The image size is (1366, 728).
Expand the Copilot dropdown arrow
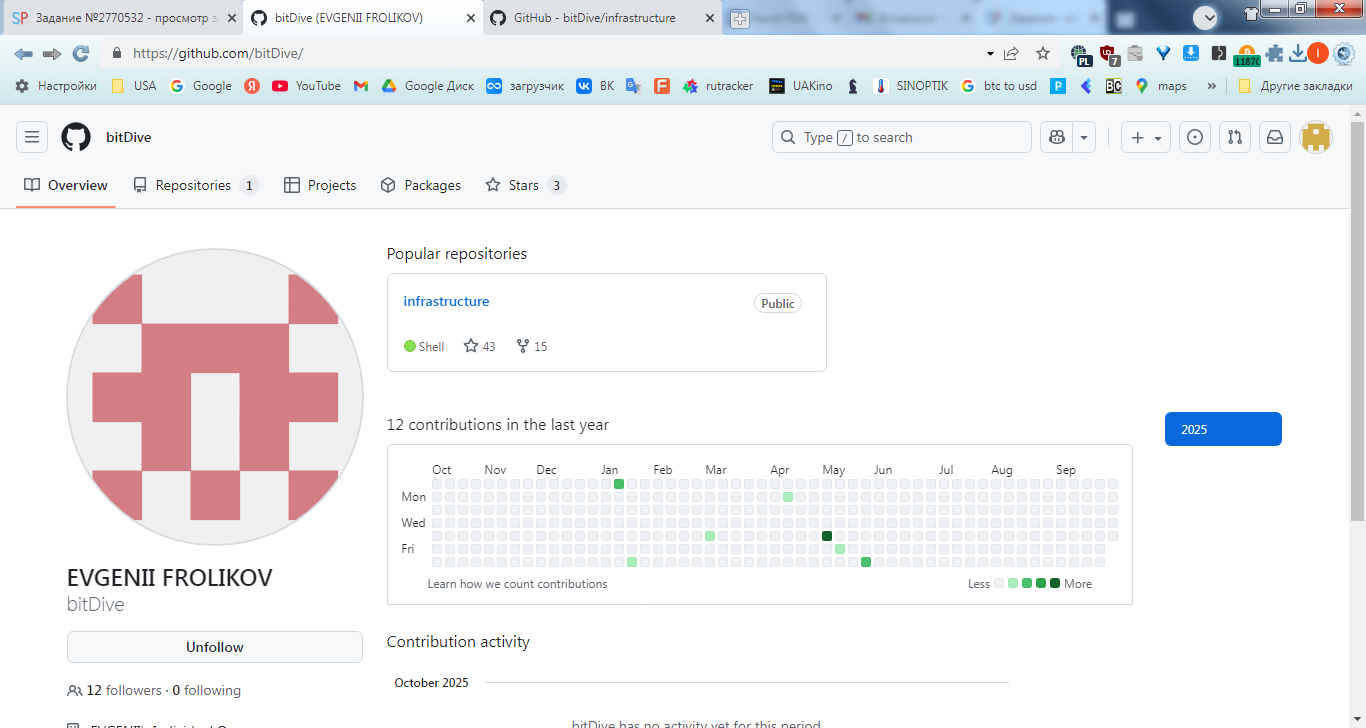pos(1084,137)
